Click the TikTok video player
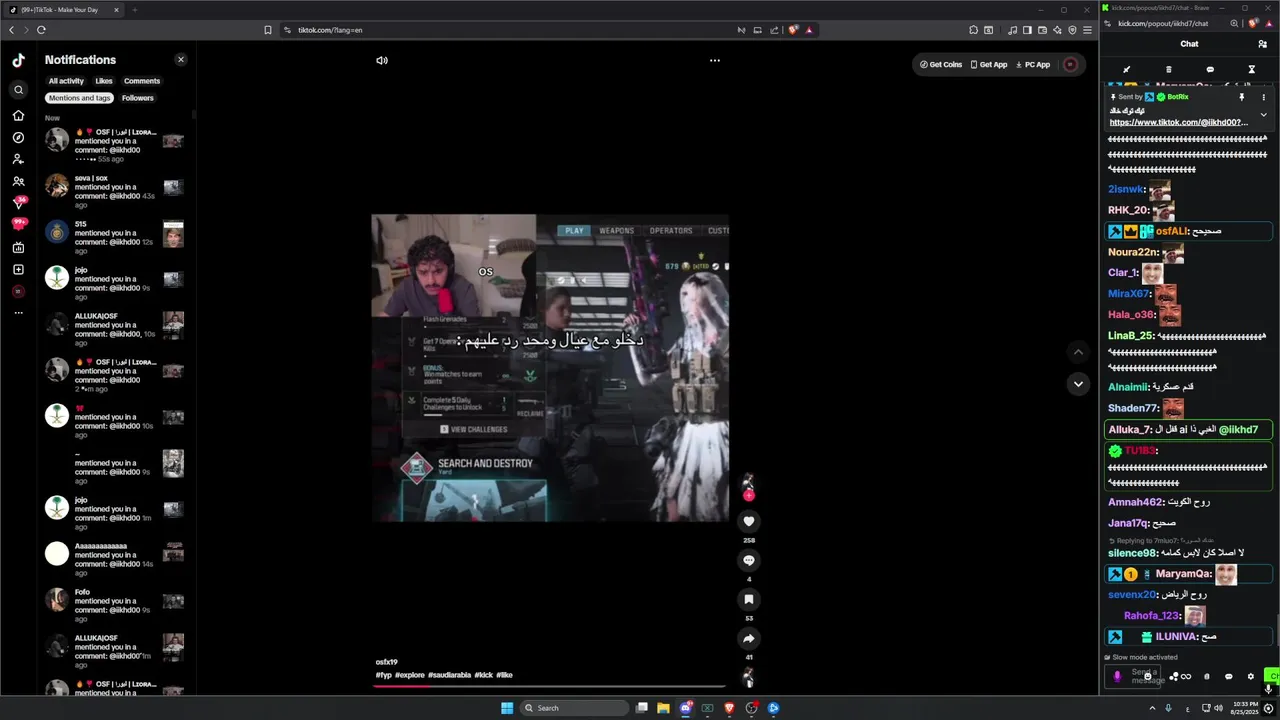This screenshot has height=720, width=1280. [x=550, y=368]
